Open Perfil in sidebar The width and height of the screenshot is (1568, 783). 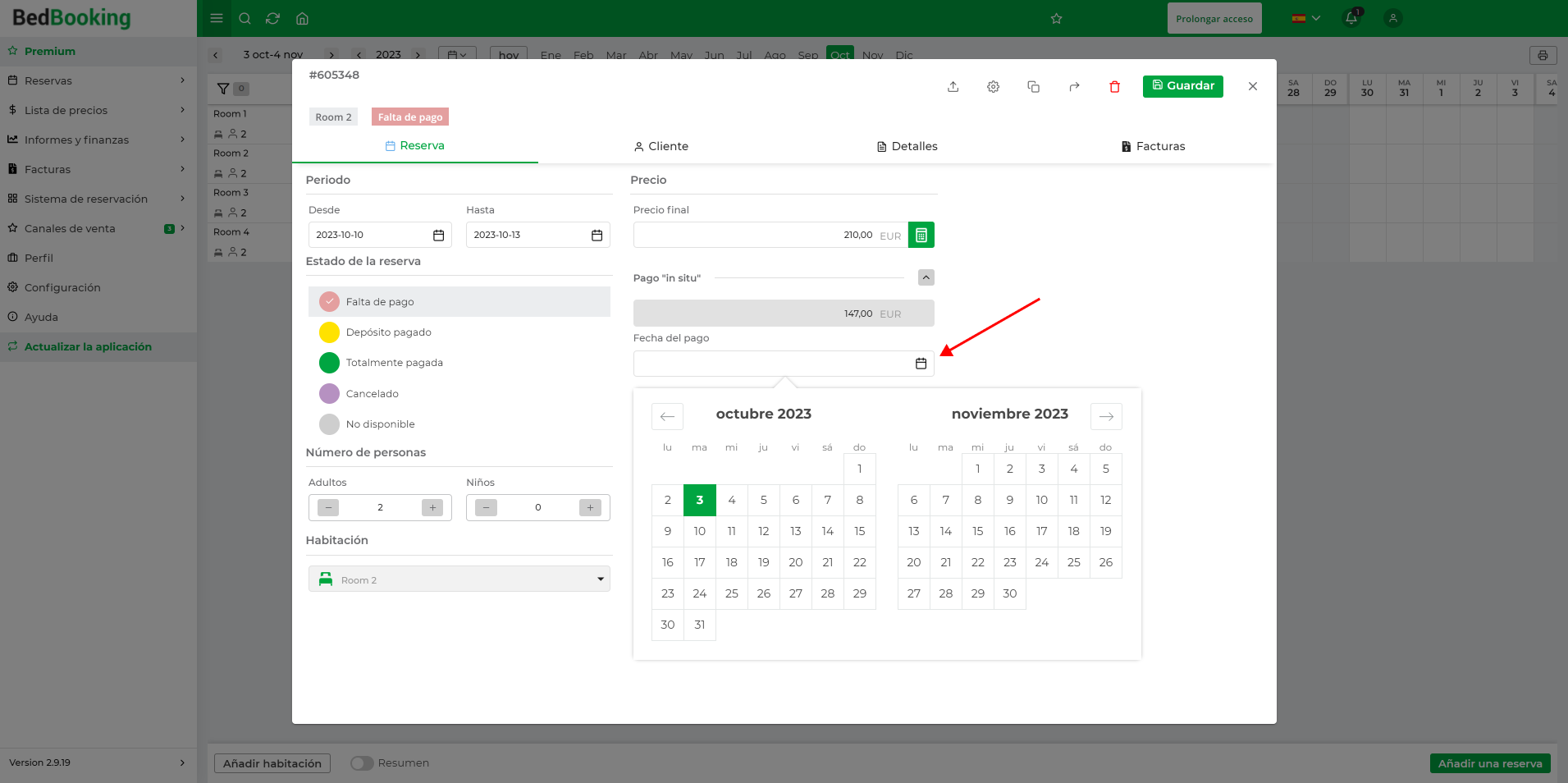tap(98, 258)
